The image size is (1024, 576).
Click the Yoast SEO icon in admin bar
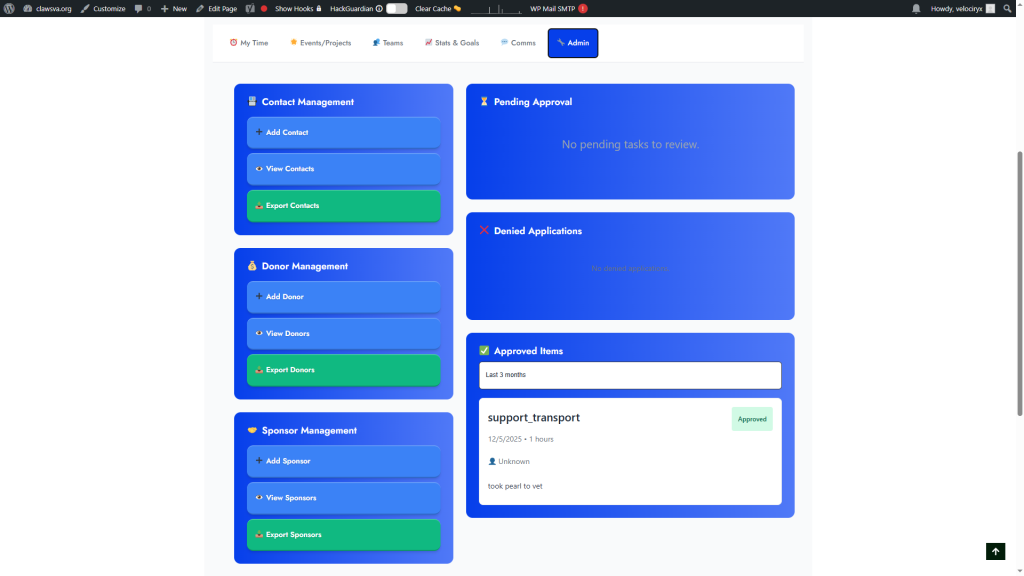coord(250,8)
